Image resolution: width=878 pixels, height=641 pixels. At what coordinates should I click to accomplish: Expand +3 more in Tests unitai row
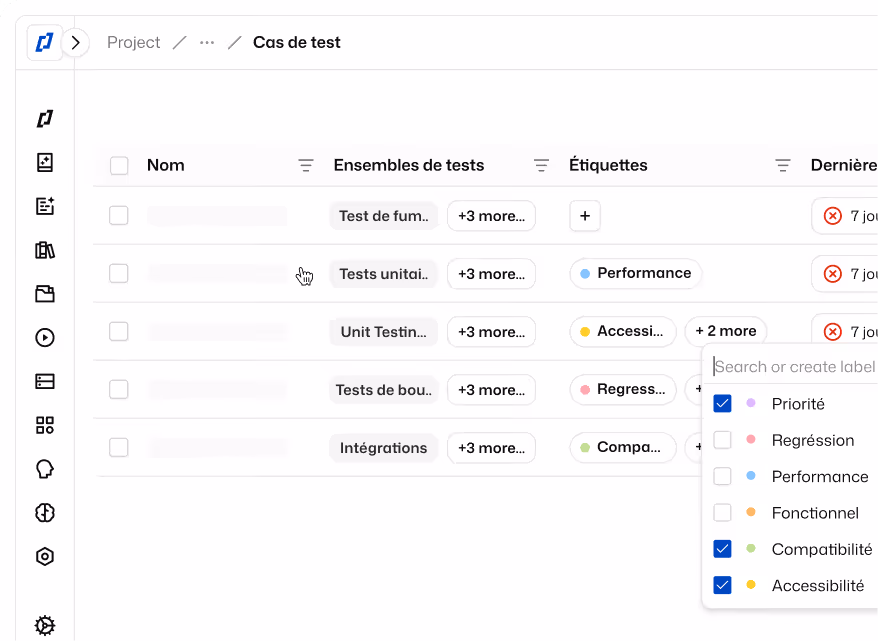[492, 274]
